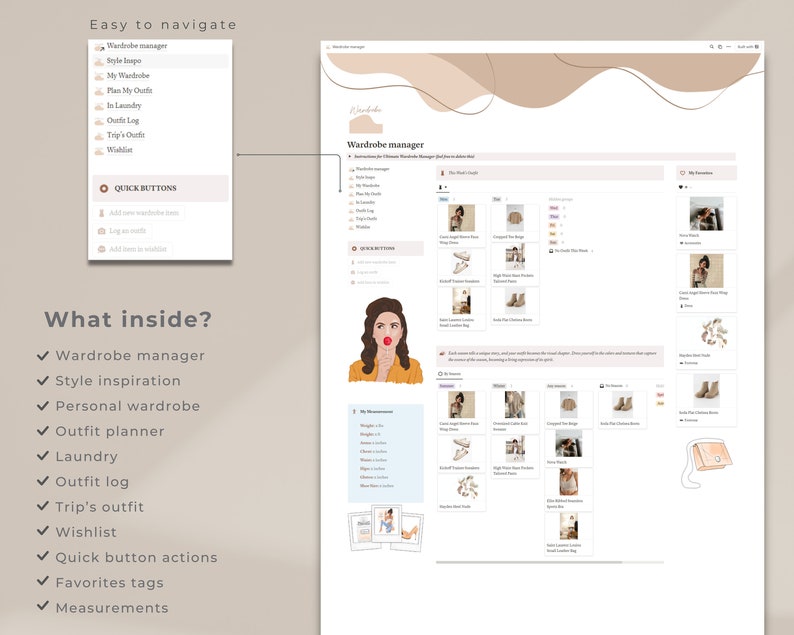Screen dimensions: 794x635
Task: Click the Summer season group tag
Action: (x=447, y=386)
